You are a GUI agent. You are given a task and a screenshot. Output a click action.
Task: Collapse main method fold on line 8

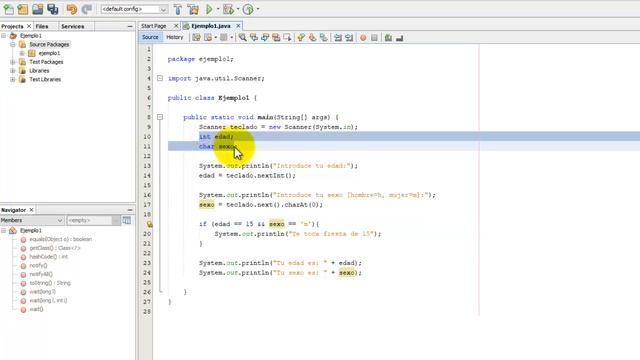point(160,117)
